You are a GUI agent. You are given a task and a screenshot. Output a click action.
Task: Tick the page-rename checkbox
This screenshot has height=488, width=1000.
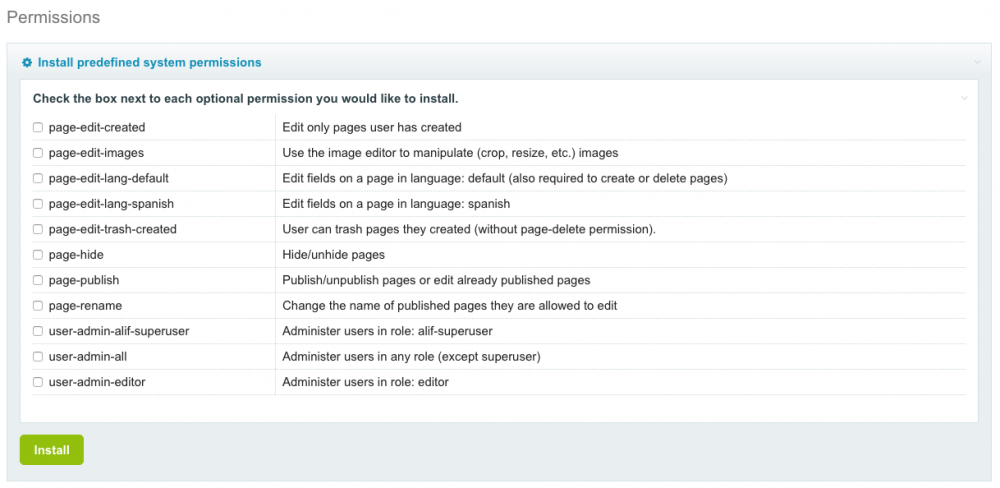point(38,306)
